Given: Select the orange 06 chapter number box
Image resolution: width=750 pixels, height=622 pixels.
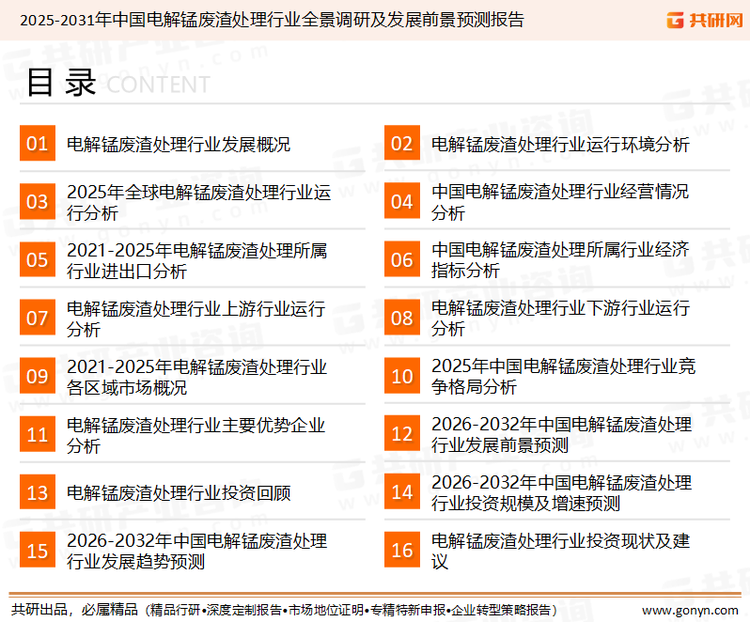Looking at the screenshot, I should (x=402, y=259).
